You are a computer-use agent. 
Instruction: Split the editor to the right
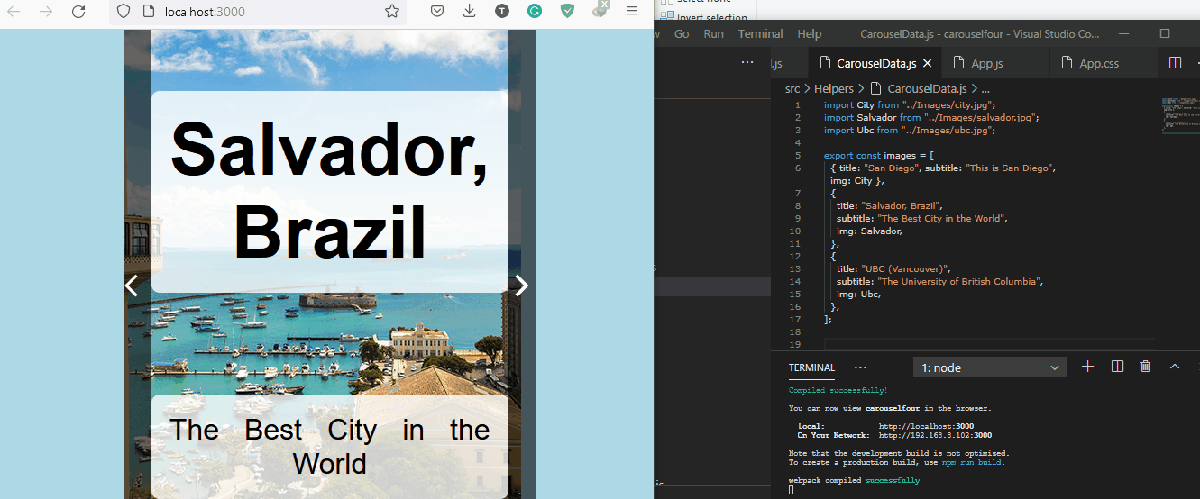[1175, 63]
